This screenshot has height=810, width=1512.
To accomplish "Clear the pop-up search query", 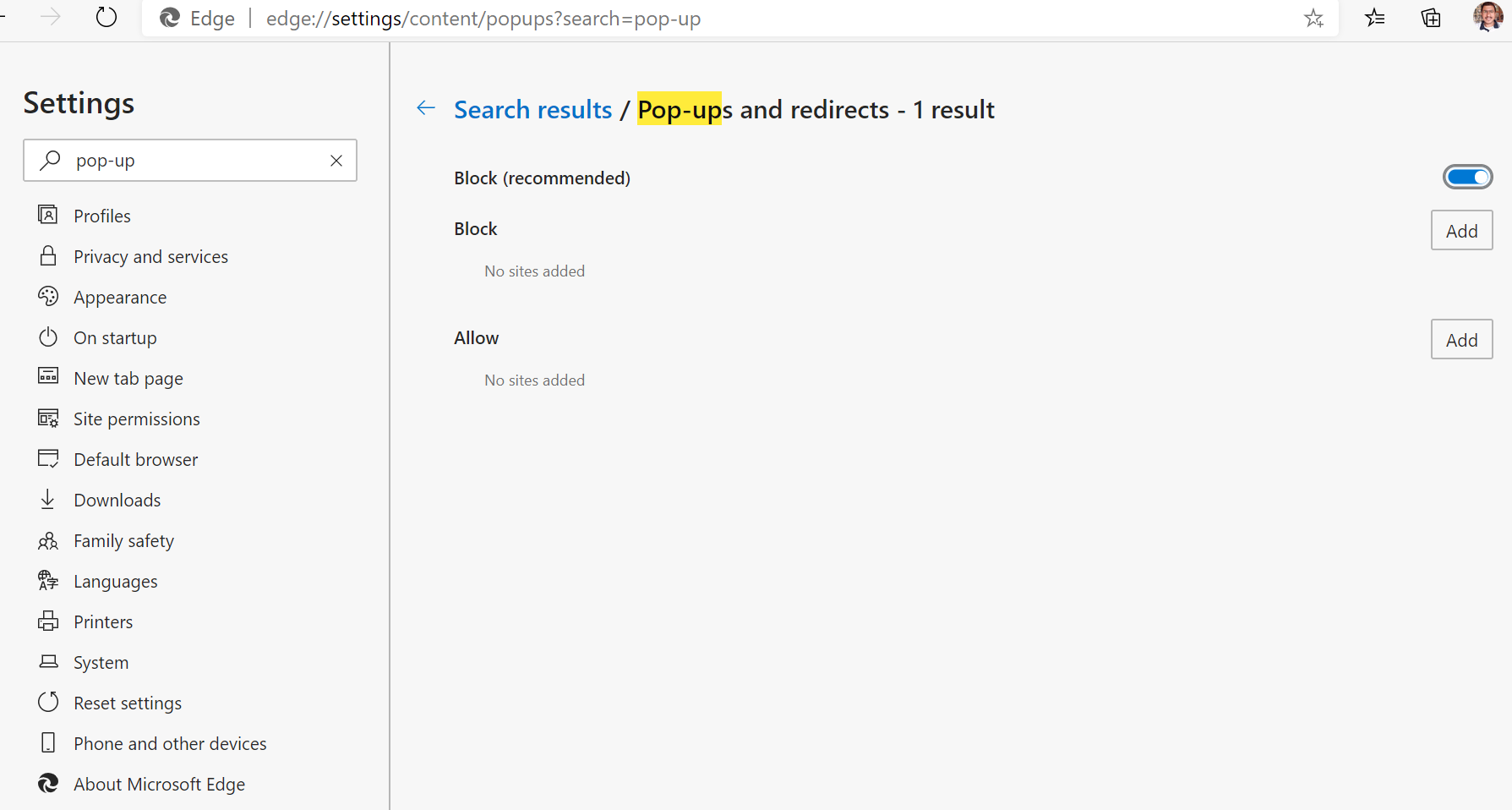I will pos(336,160).
